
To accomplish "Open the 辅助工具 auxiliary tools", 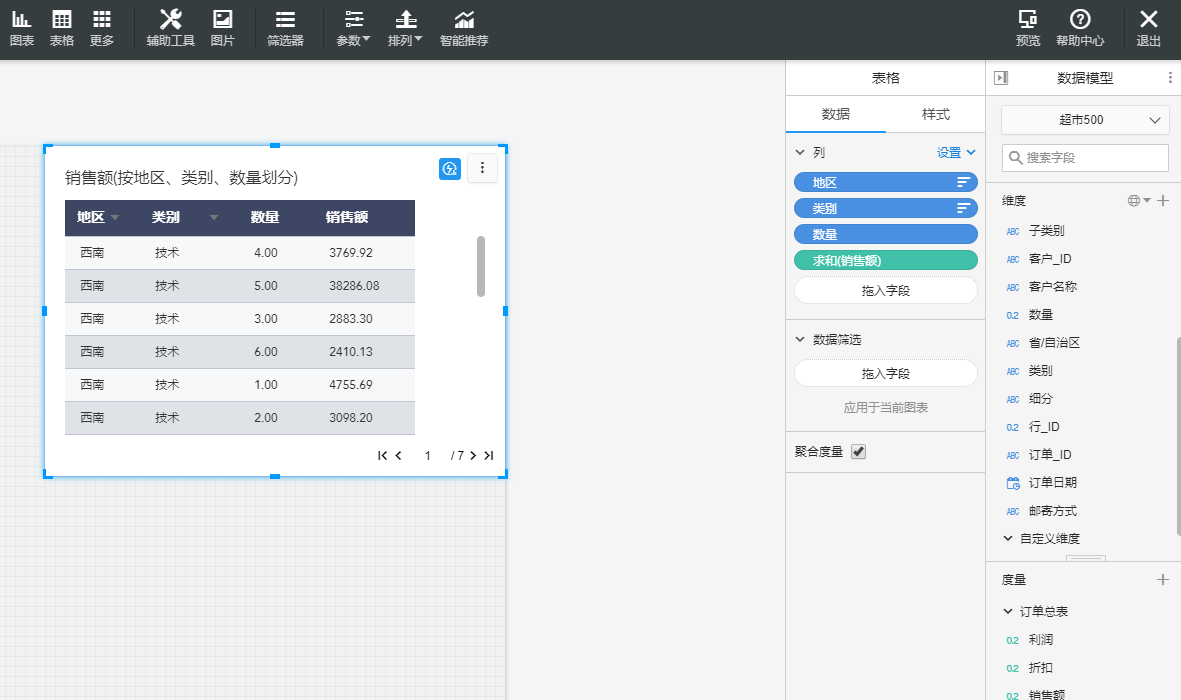I will (x=170, y=29).
